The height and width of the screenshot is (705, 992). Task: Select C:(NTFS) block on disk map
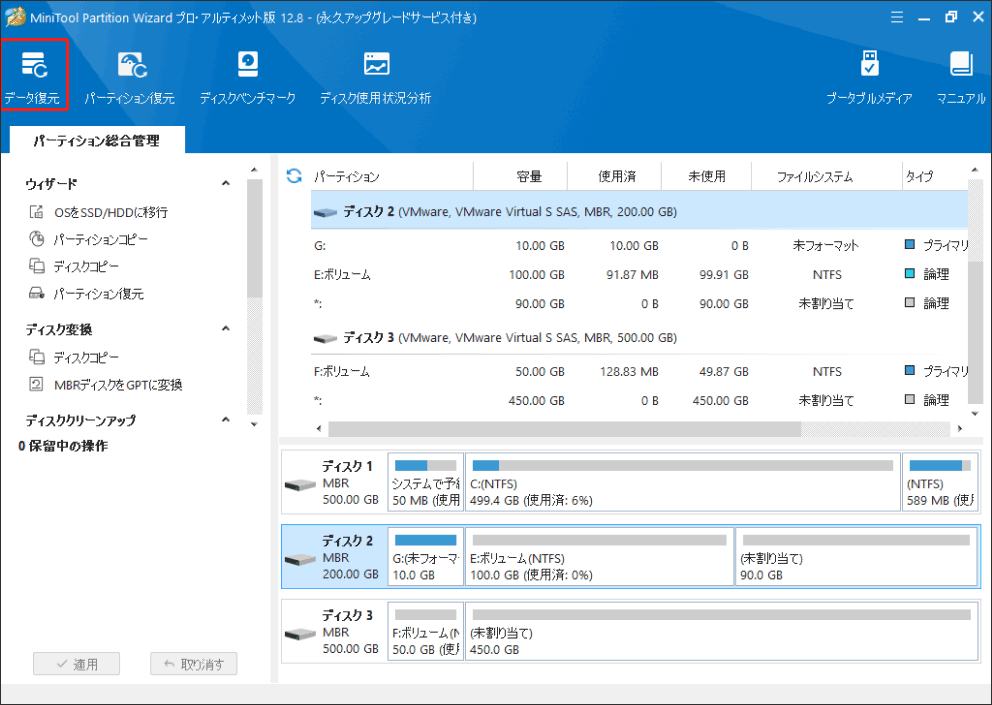pos(683,482)
